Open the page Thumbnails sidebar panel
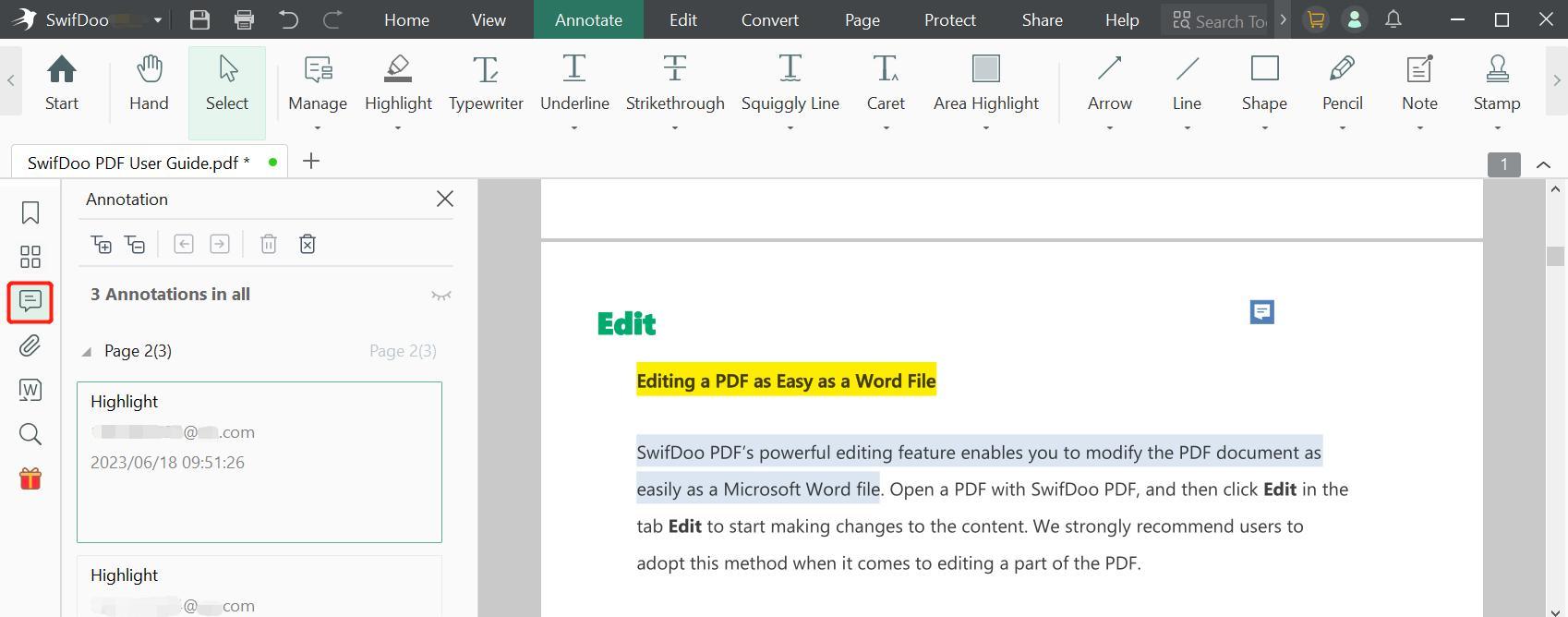1568x617 pixels. point(30,256)
